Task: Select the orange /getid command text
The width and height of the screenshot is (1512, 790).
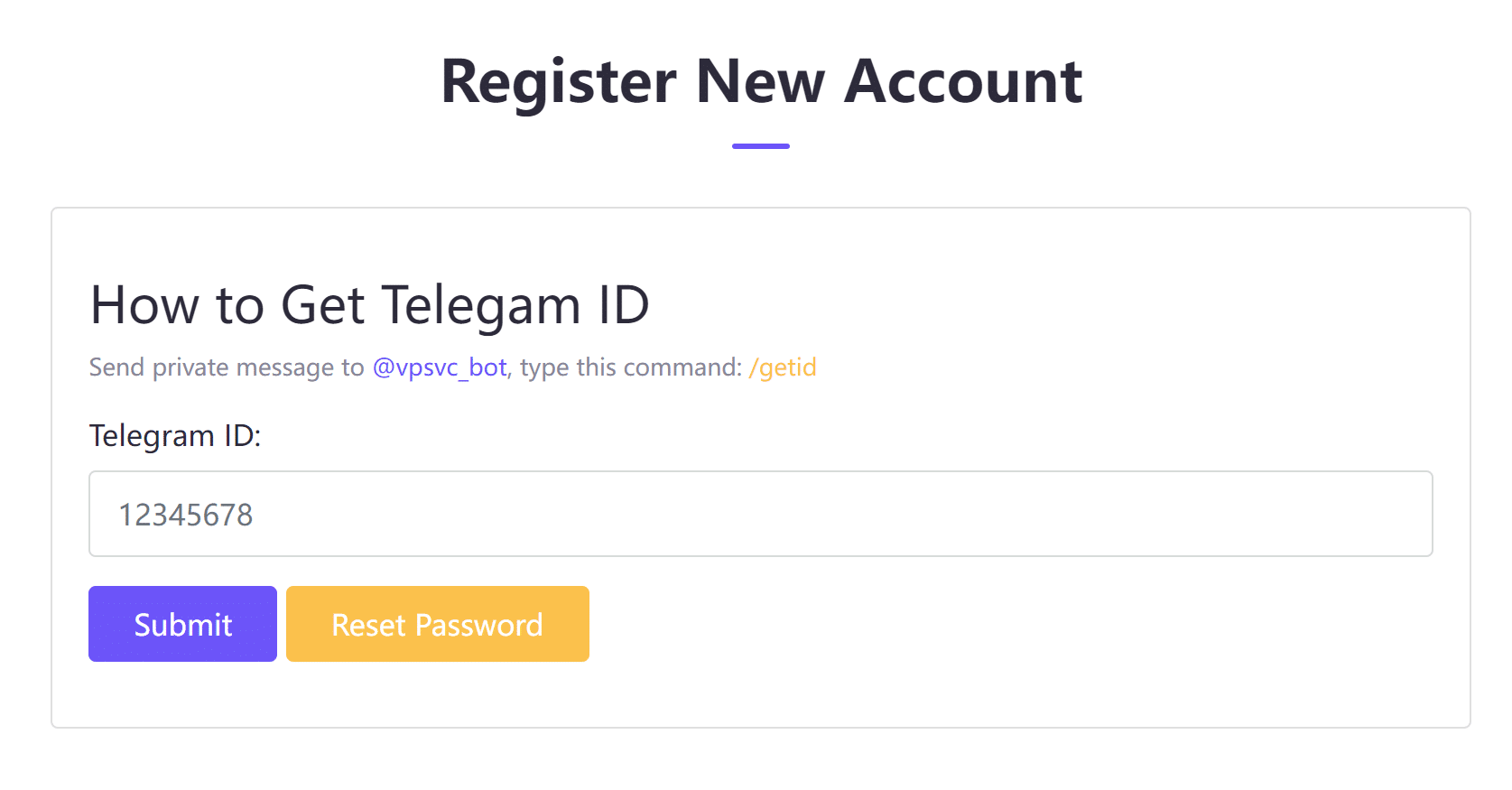Action: pyautogui.click(x=783, y=367)
